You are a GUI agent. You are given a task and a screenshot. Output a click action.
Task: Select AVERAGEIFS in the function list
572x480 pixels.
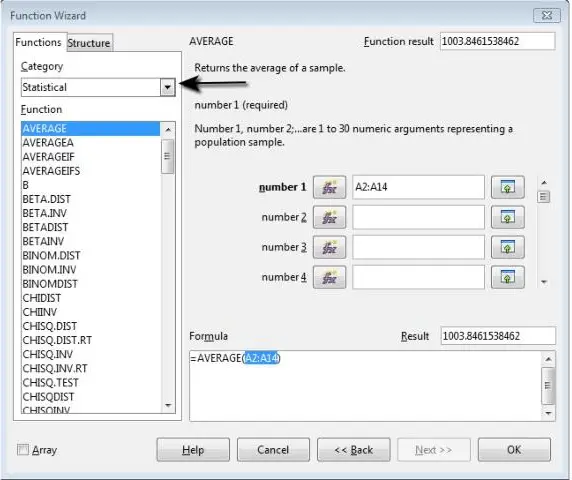tap(90, 171)
